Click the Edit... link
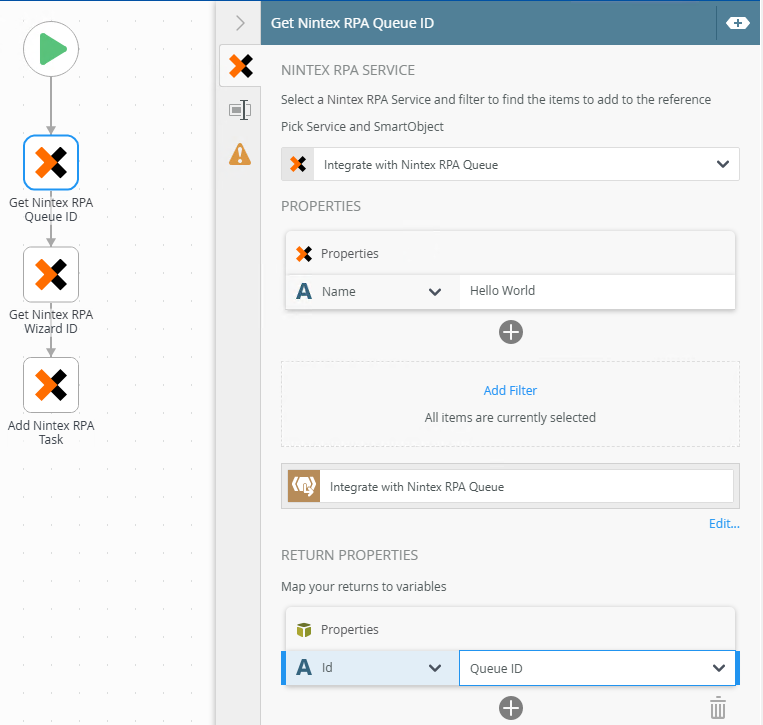 click(724, 523)
